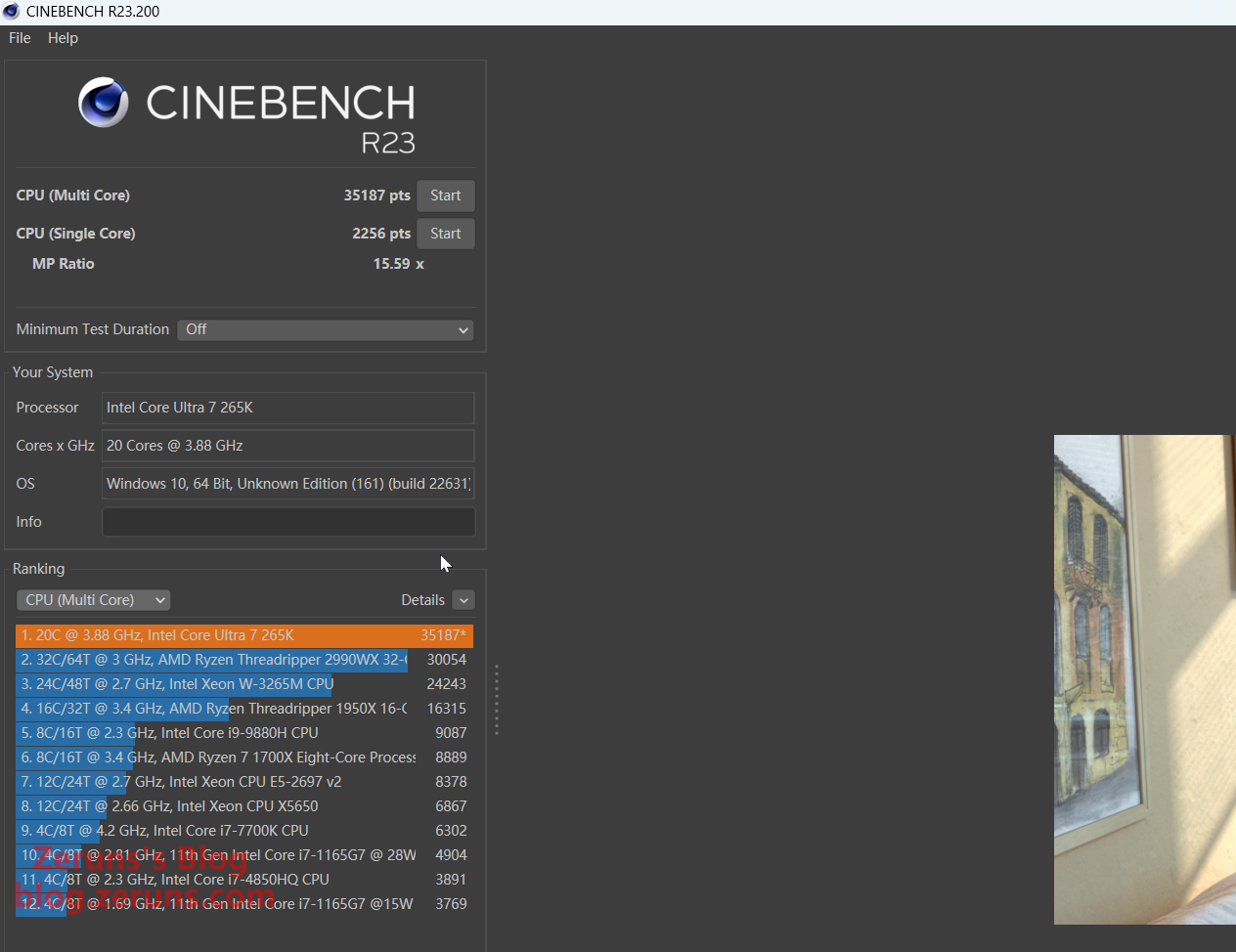
Task: Click the rendered scene preview image
Action: [x=1145, y=679]
